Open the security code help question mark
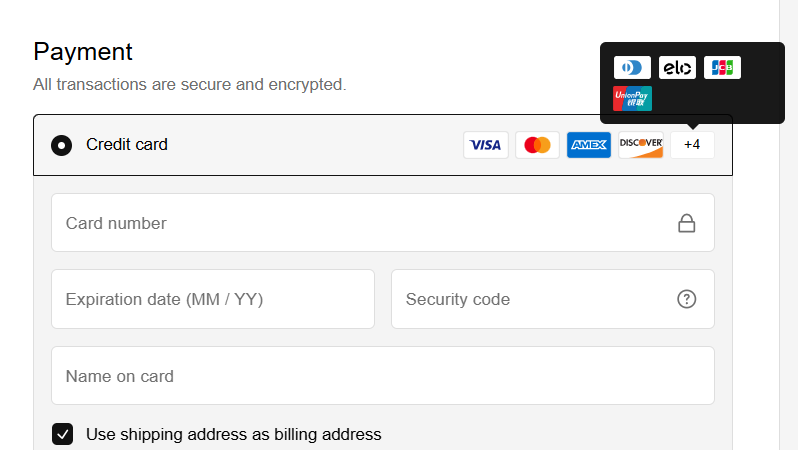Screen dimensions: 798x450 click(x=687, y=299)
